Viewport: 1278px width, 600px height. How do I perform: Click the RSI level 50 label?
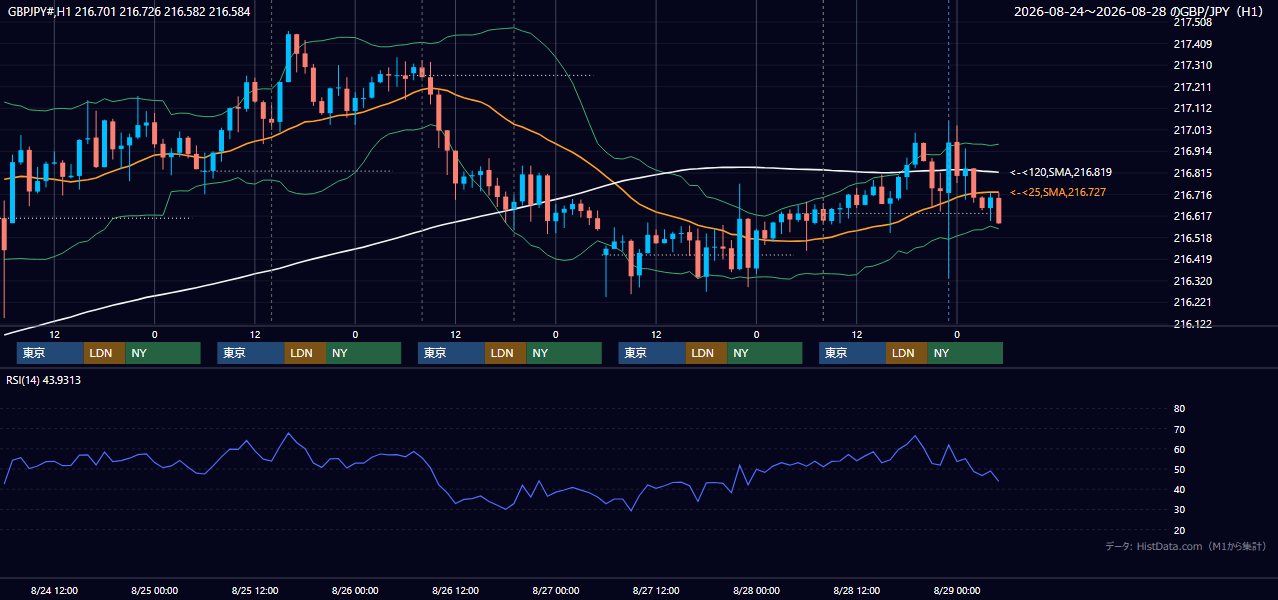point(1179,469)
